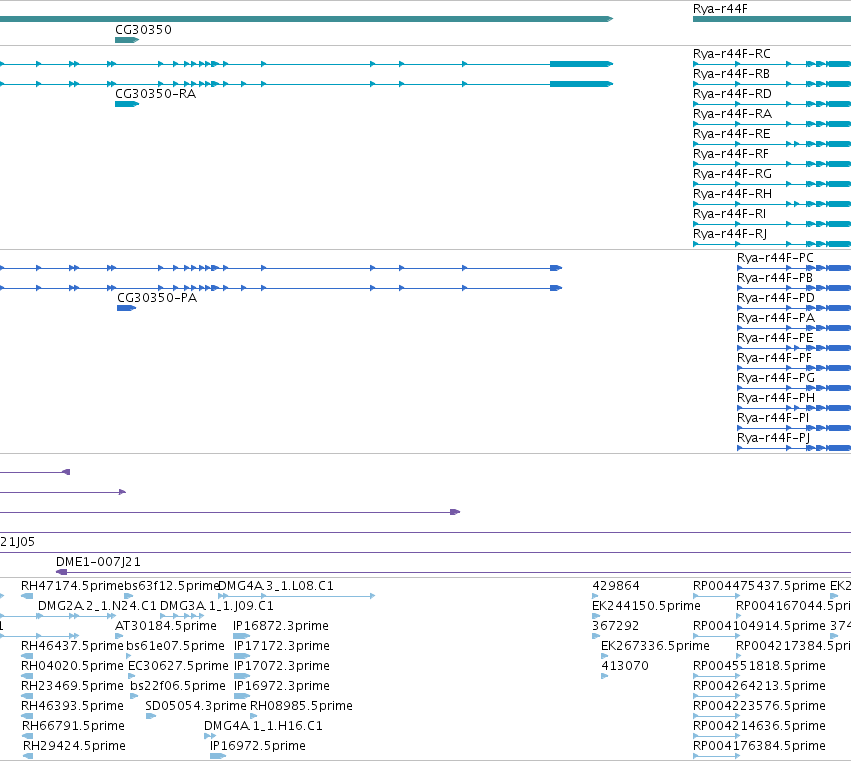Click EST RP004475437.5prime
The width and height of the screenshot is (851, 761).
coord(759,586)
